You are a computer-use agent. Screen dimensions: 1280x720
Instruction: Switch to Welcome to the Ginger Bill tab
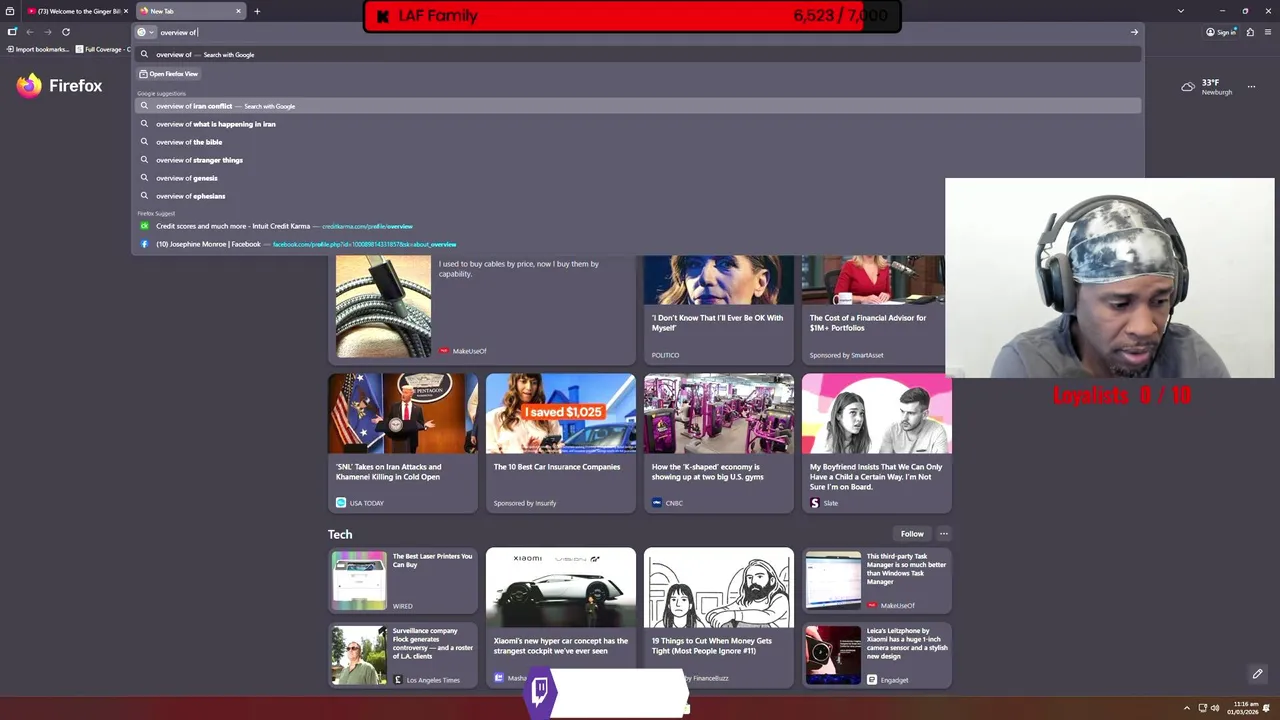click(78, 11)
